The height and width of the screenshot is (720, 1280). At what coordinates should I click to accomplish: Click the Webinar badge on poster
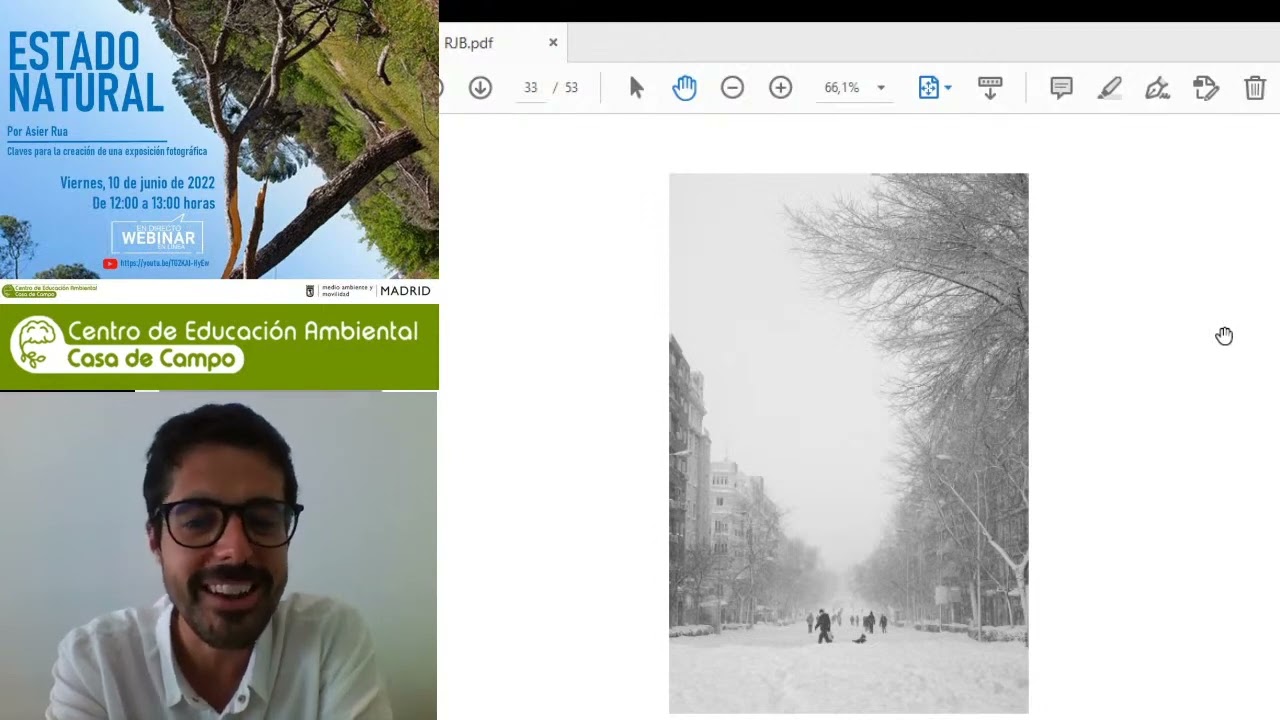pyautogui.click(x=157, y=237)
